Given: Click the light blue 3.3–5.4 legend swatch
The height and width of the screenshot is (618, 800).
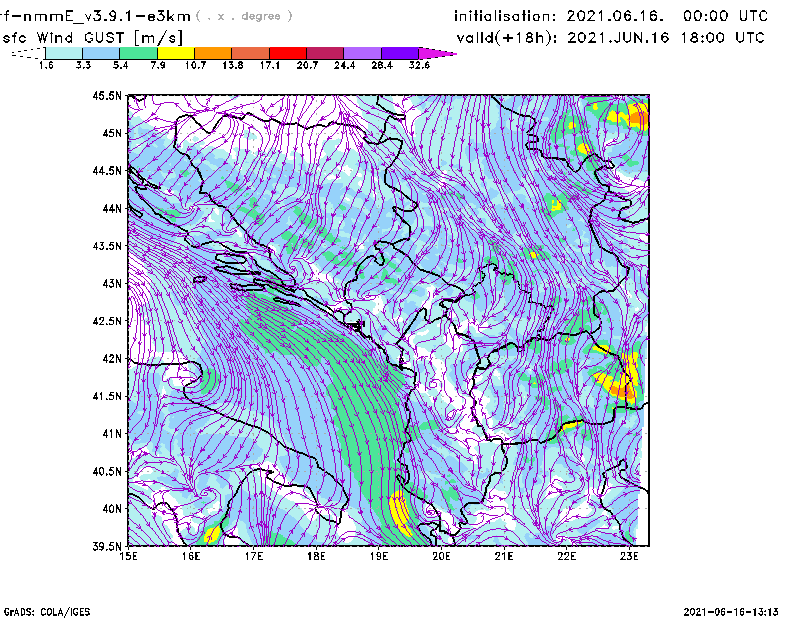Looking at the screenshot, I should (x=101, y=53).
